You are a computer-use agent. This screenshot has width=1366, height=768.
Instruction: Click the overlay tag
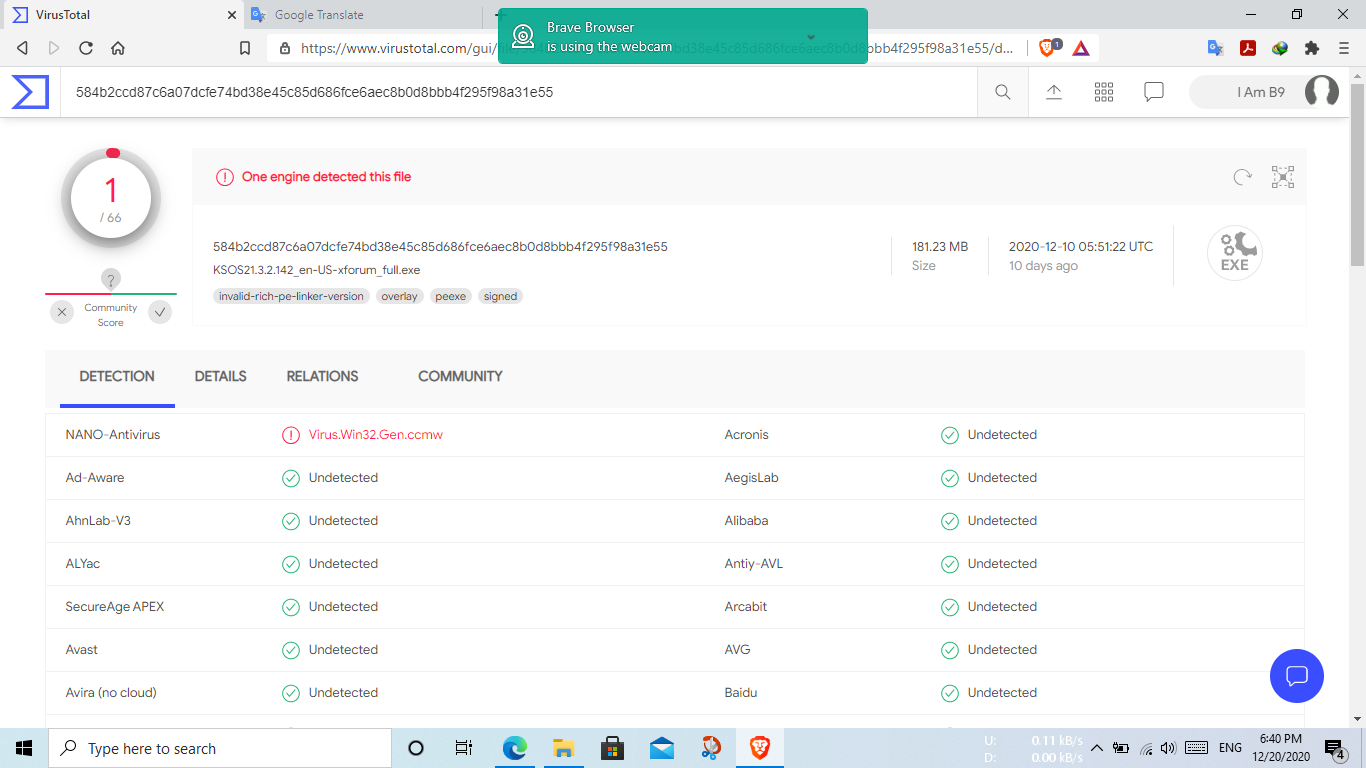[399, 296]
